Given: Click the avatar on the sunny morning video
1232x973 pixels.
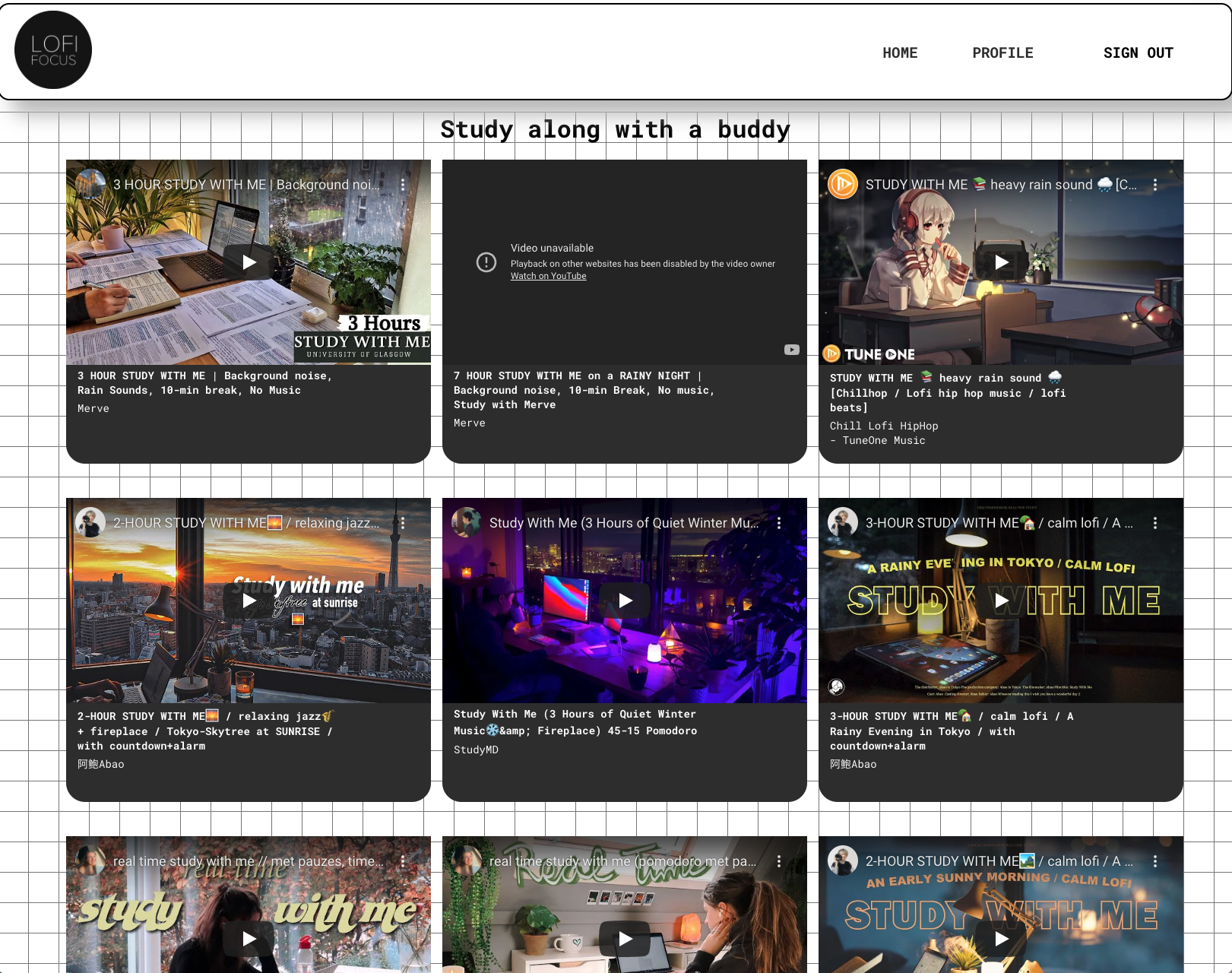Looking at the screenshot, I should coord(843,861).
